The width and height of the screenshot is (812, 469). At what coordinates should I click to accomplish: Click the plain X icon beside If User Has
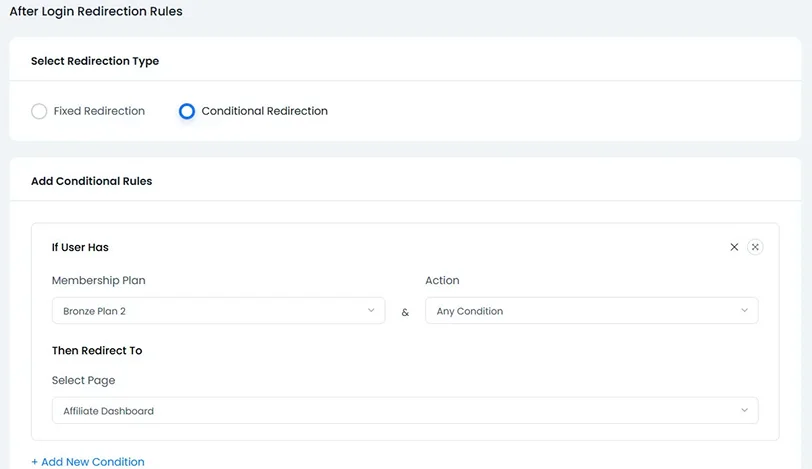(x=734, y=247)
